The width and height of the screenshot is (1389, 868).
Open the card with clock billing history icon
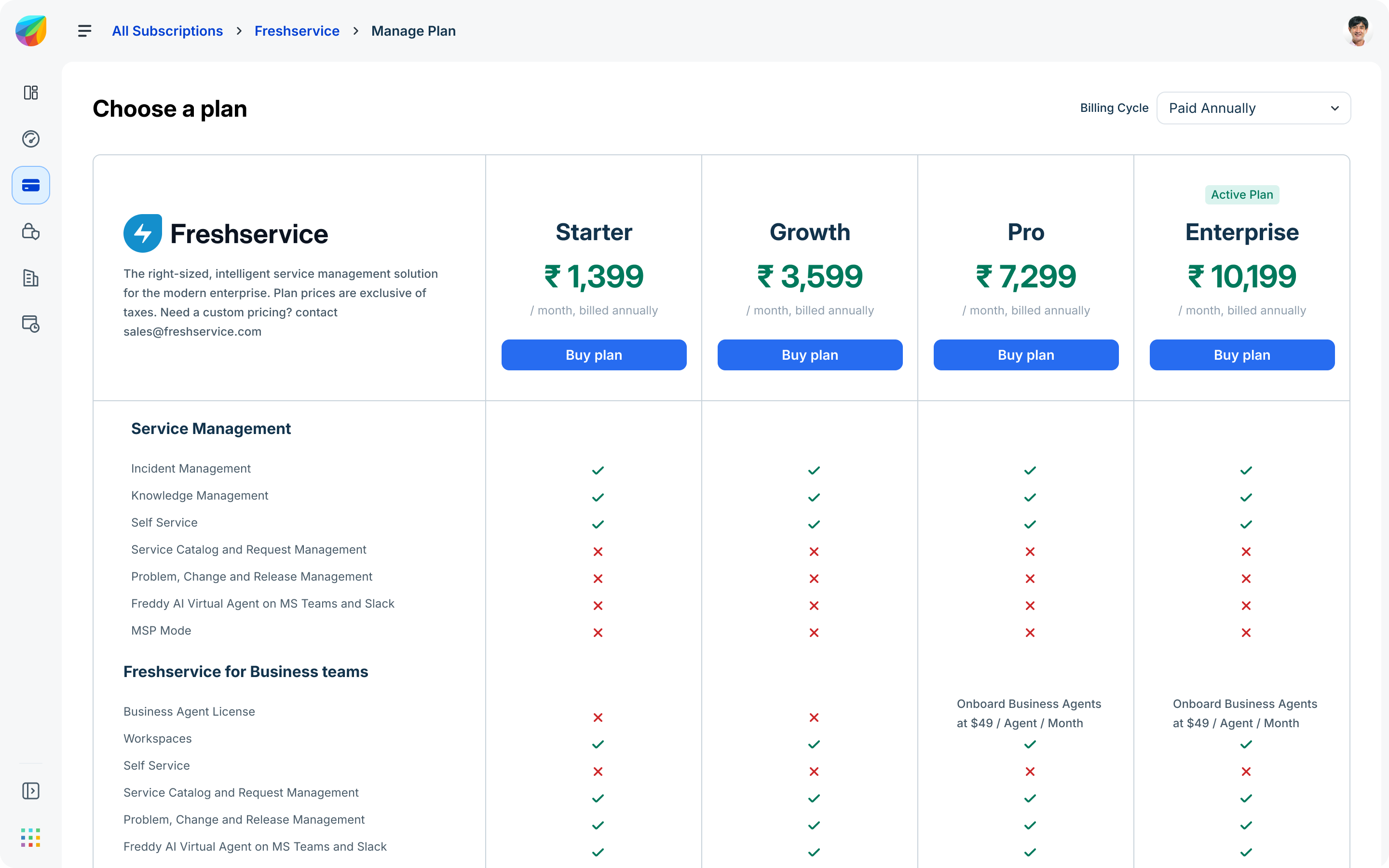click(31, 324)
